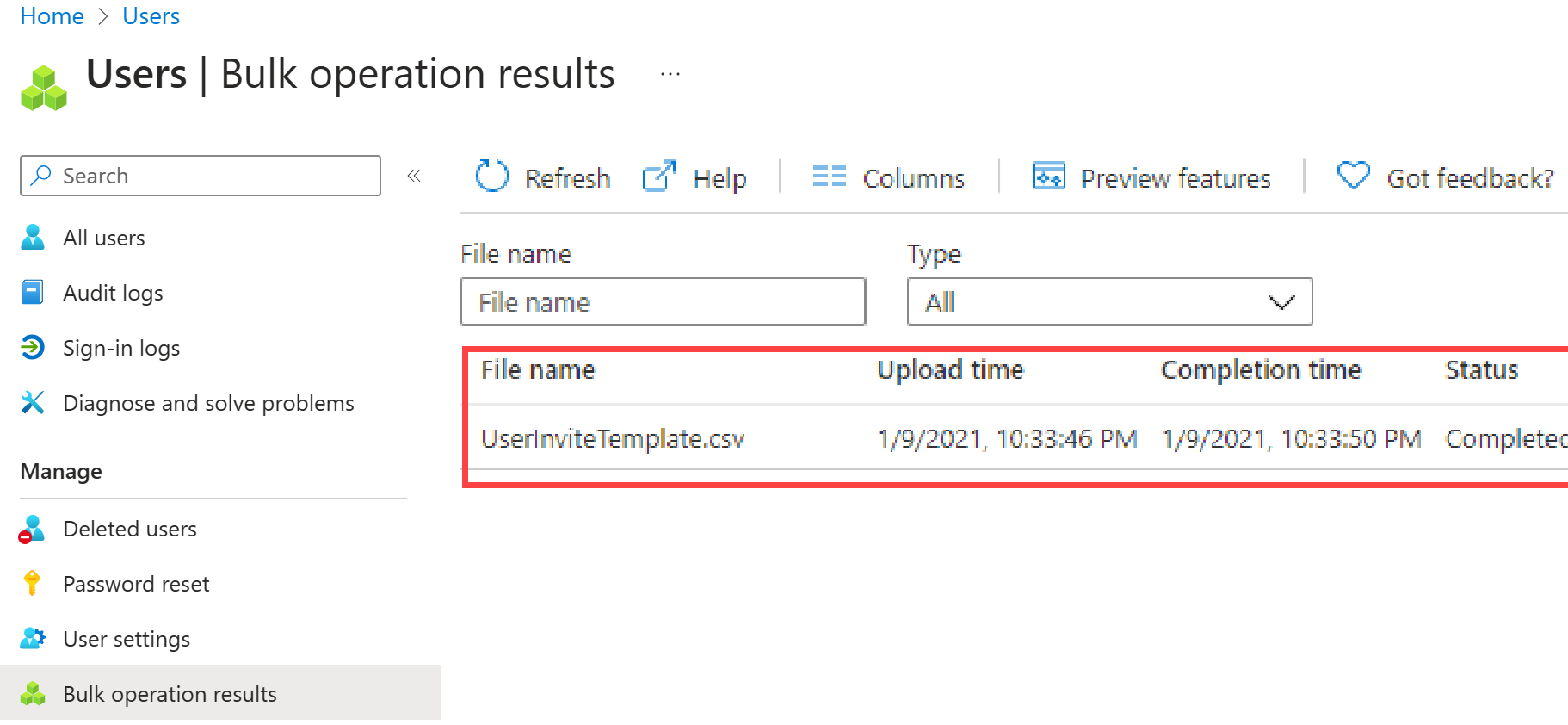Click the Help external link icon
The height and width of the screenshot is (725, 1568).
(x=659, y=176)
